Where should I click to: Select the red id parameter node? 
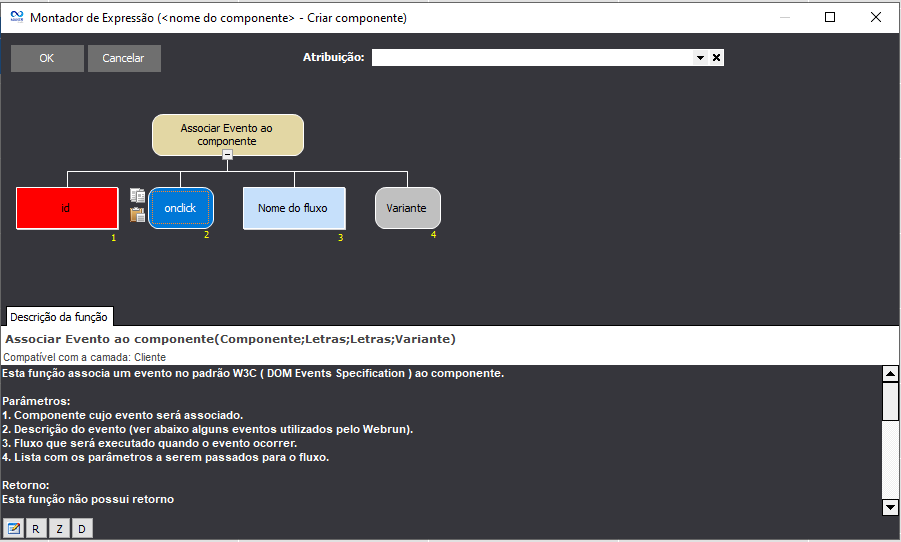(66, 208)
